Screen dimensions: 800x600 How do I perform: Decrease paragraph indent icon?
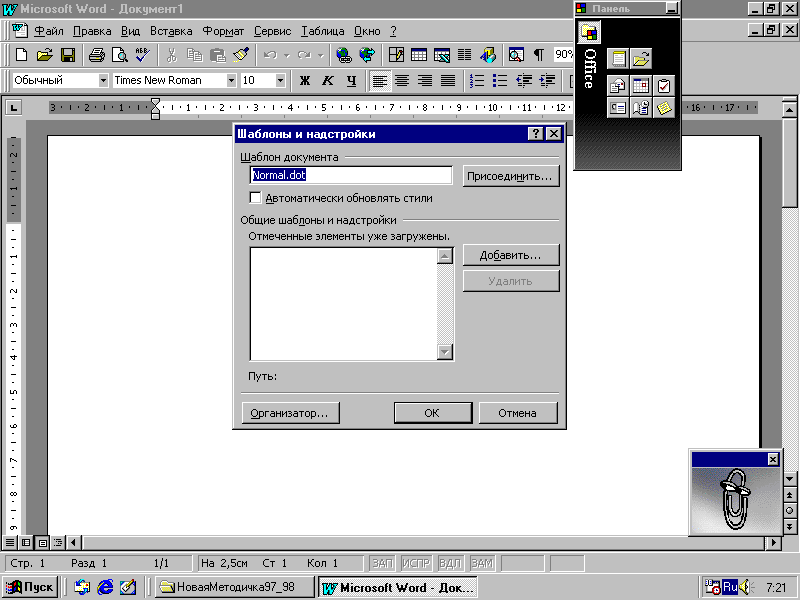click(x=523, y=81)
